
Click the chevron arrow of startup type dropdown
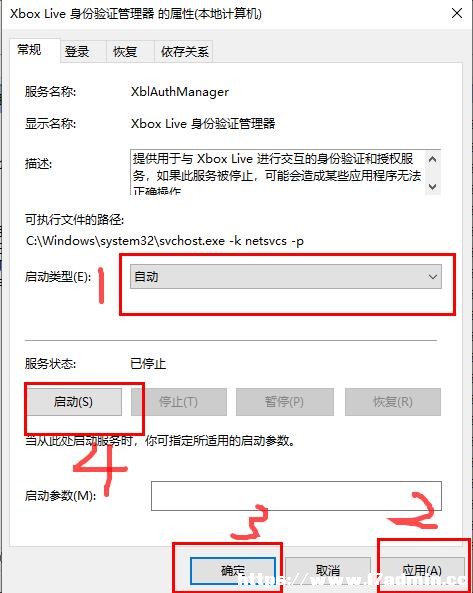click(x=433, y=277)
